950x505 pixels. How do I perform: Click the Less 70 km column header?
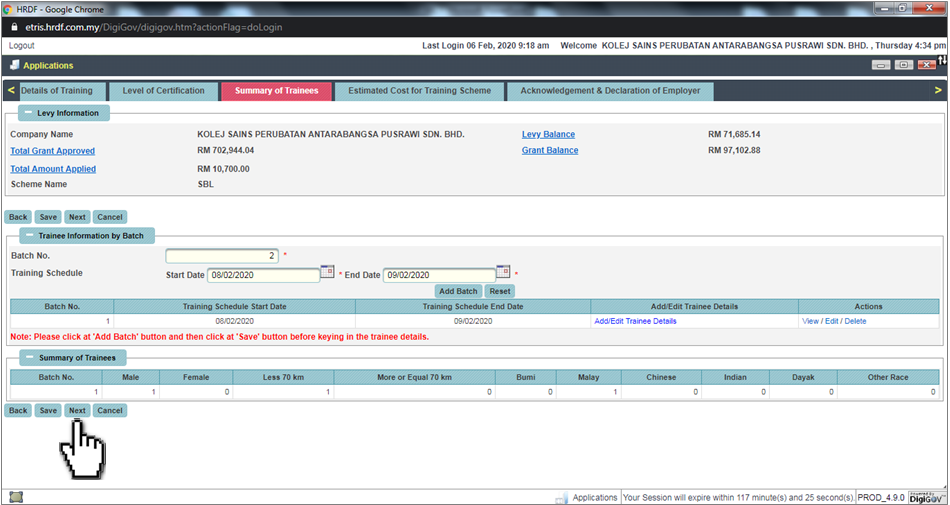click(x=283, y=377)
